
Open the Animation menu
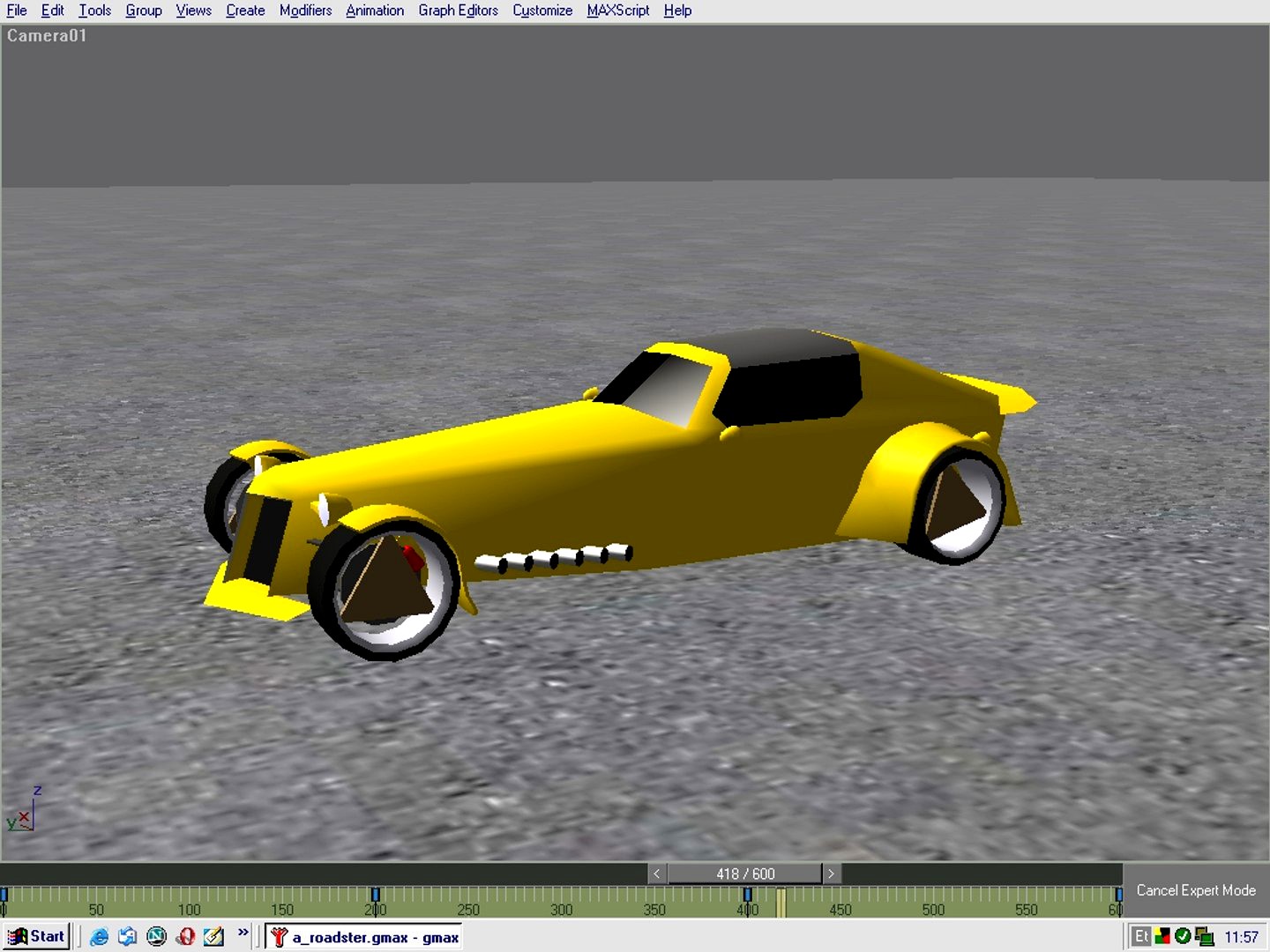click(375, 11)
